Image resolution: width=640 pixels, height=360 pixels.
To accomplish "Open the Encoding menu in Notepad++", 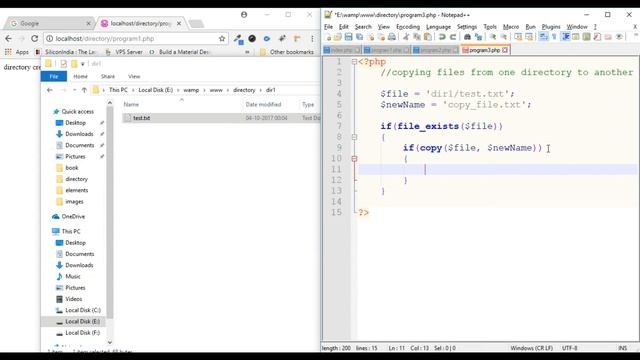I will [408, 27].
